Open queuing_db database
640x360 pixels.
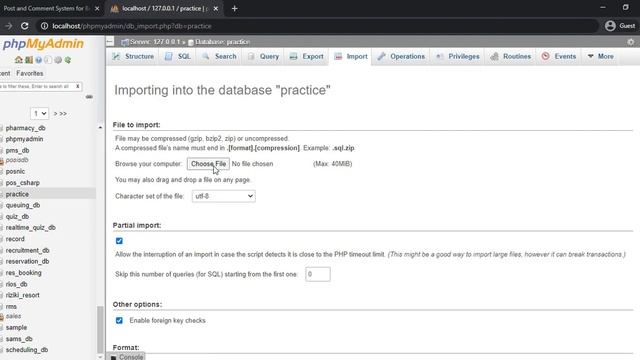coord(22,205)
